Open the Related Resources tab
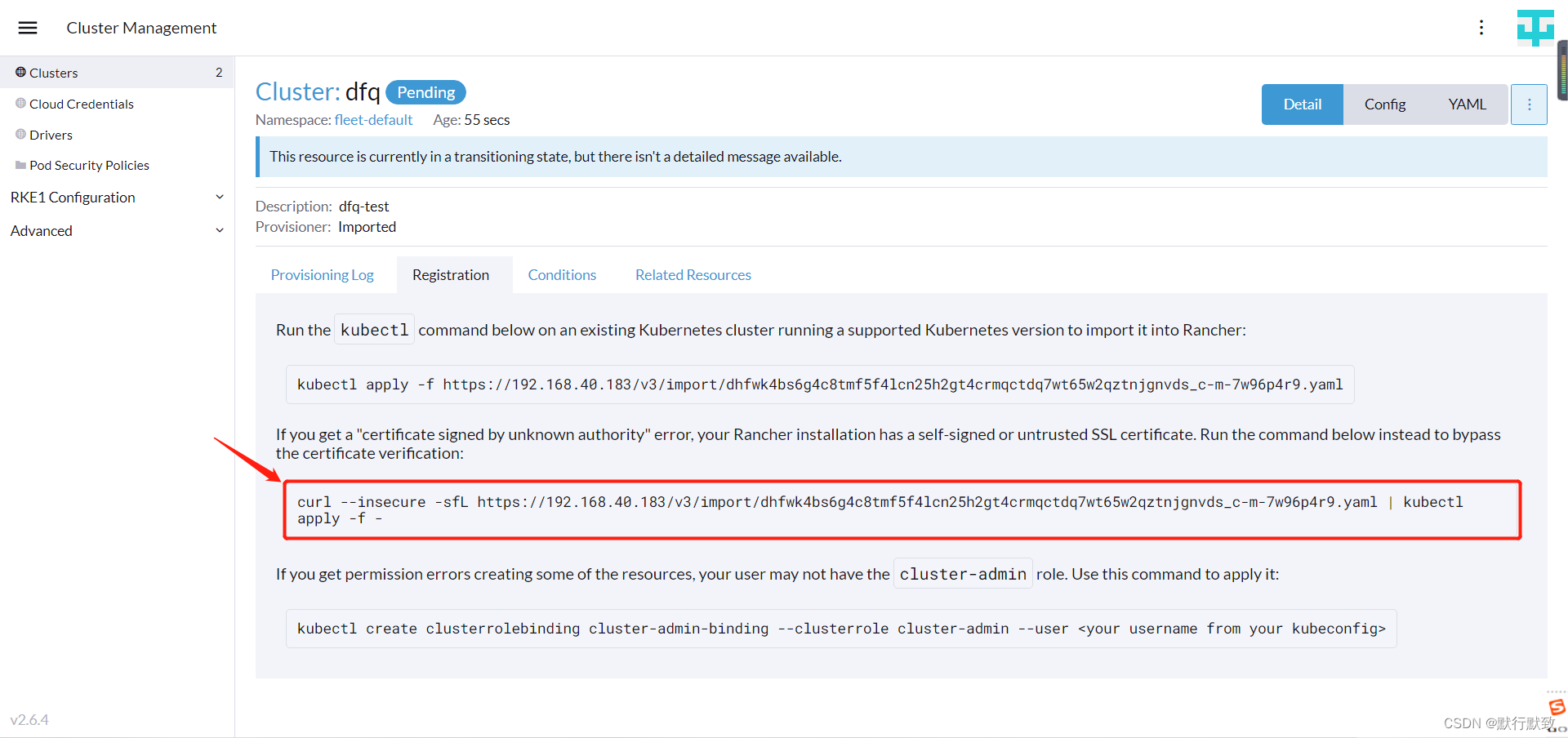Screen dimensions: 1568x738 tap(693, 275)
